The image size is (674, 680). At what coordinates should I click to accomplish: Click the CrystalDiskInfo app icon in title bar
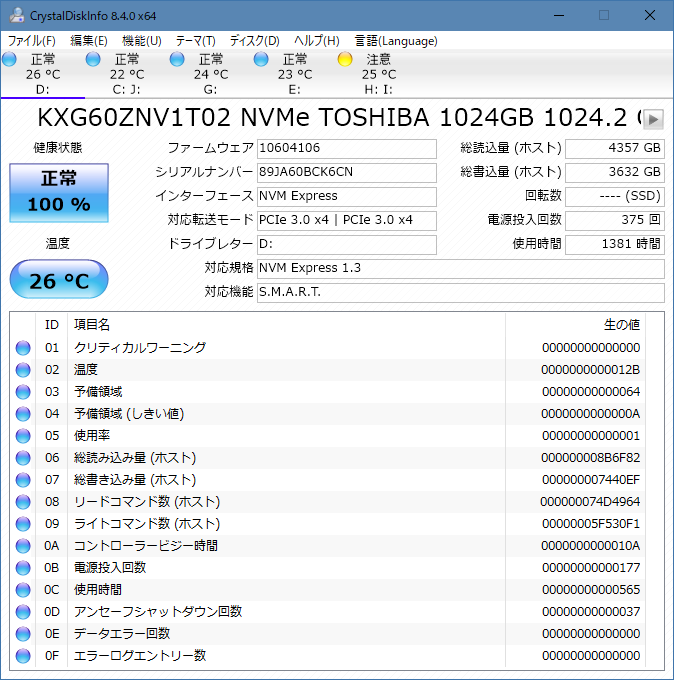[17, 15]
